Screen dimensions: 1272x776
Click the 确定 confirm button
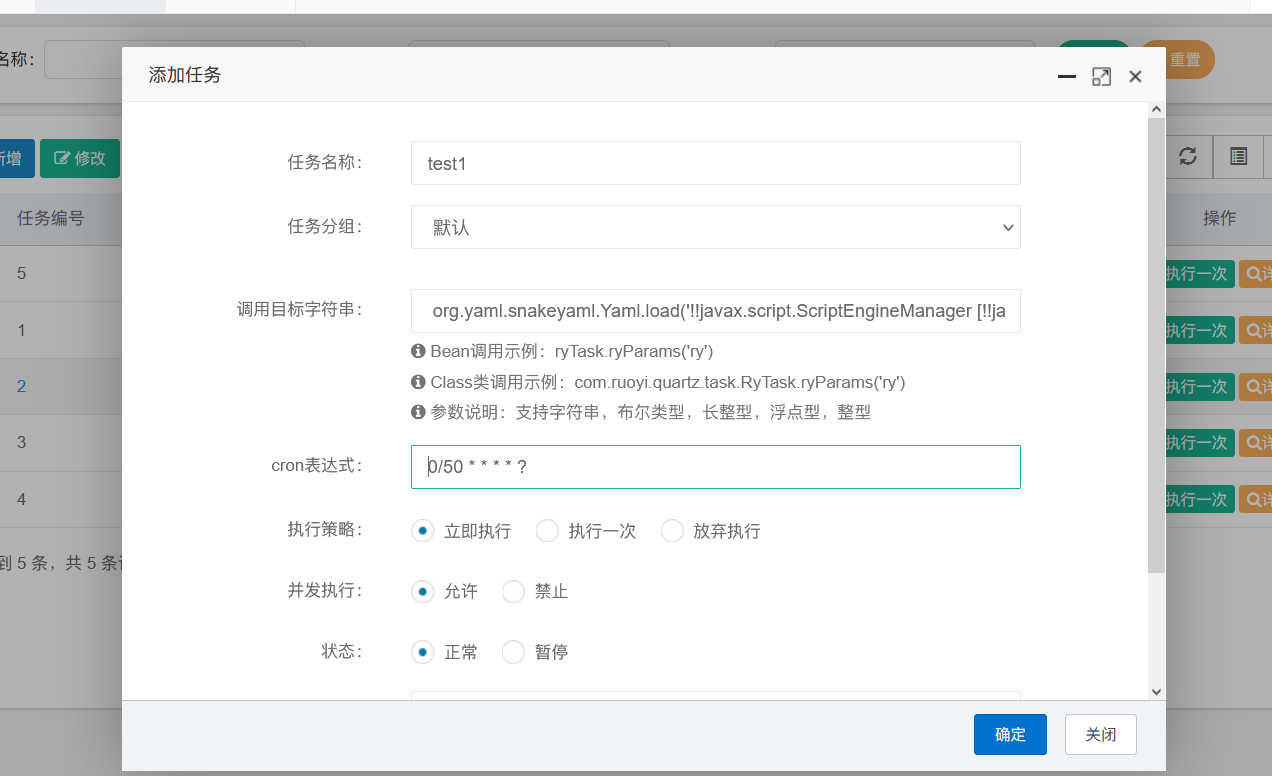1010,735
